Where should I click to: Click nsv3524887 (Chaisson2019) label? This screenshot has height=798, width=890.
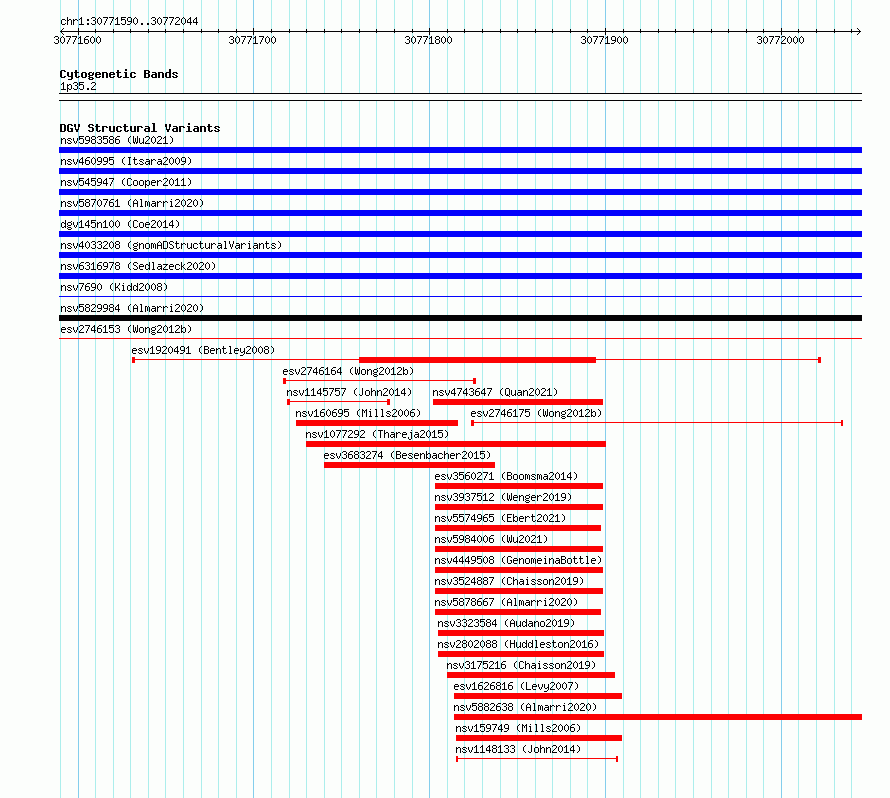(x=509, y=581)
